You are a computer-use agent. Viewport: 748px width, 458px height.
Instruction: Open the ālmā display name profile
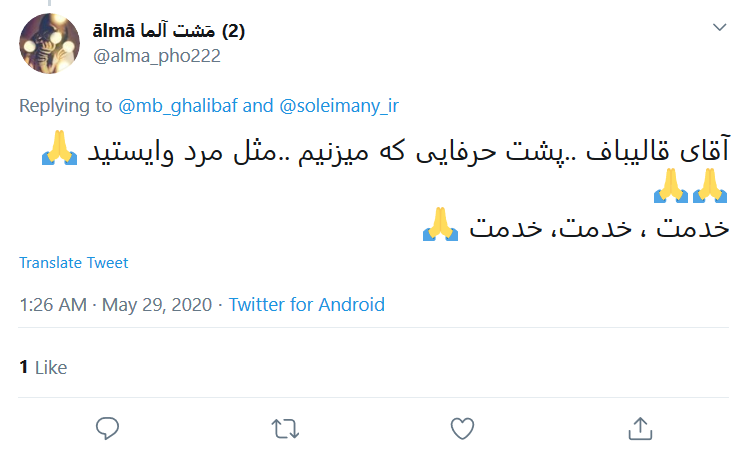169,31
